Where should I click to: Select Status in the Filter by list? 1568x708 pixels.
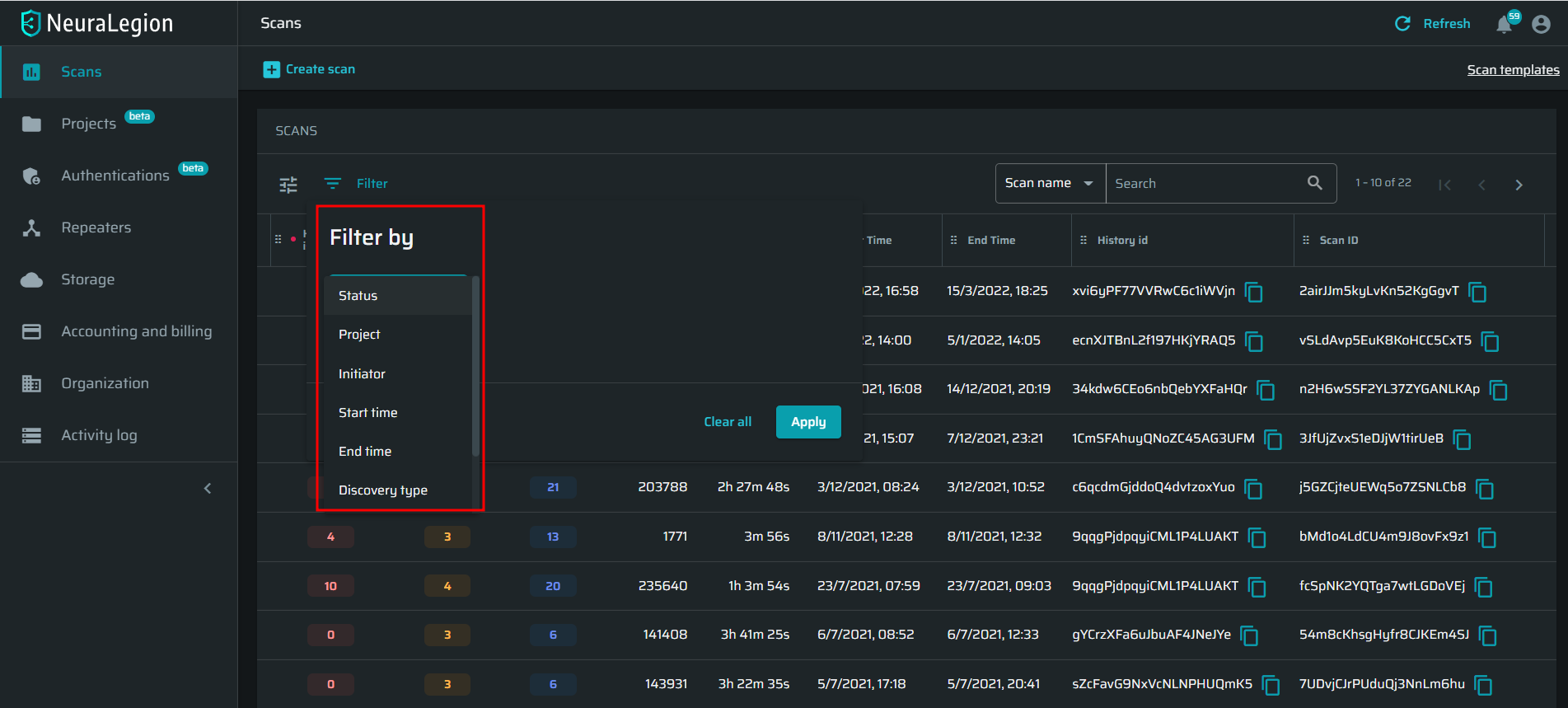[x=398, y=296]
